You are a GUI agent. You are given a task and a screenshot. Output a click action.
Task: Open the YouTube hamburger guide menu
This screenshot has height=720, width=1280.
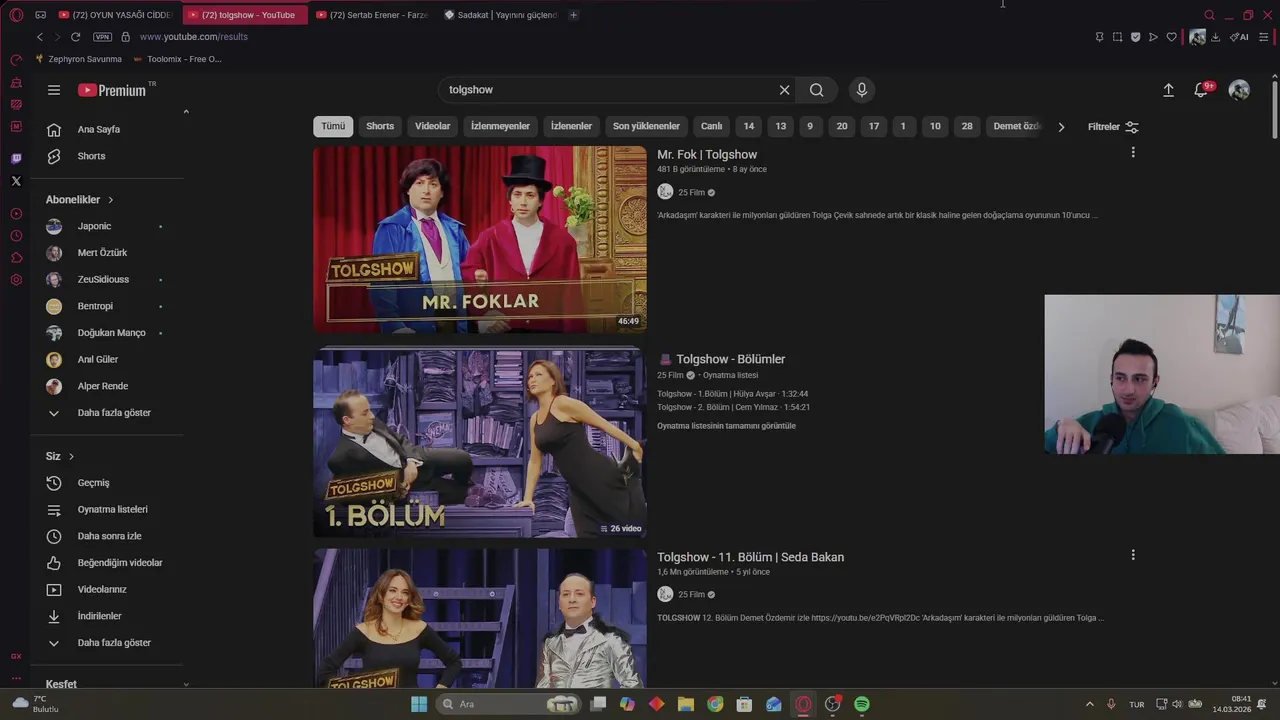coord(54,90)
